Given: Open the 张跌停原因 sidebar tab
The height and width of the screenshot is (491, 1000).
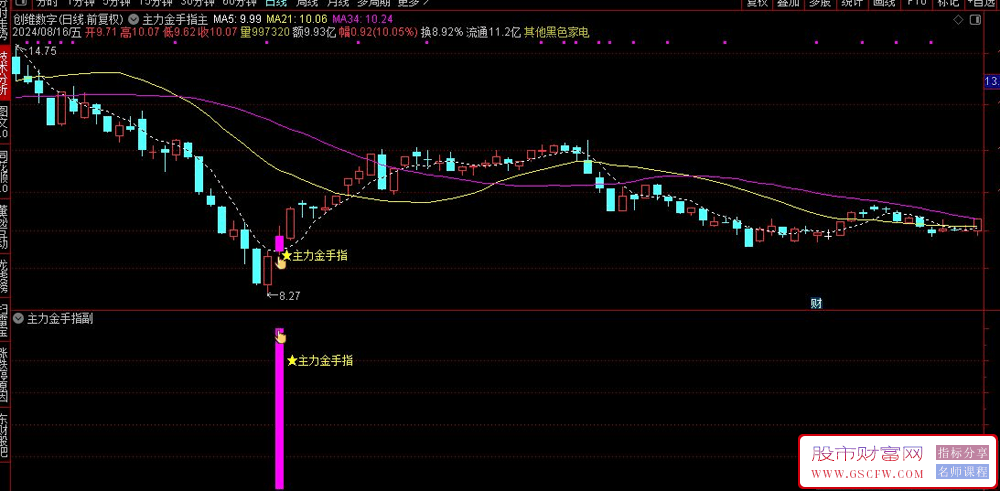Looking at the screenshot, I should 5,376.
